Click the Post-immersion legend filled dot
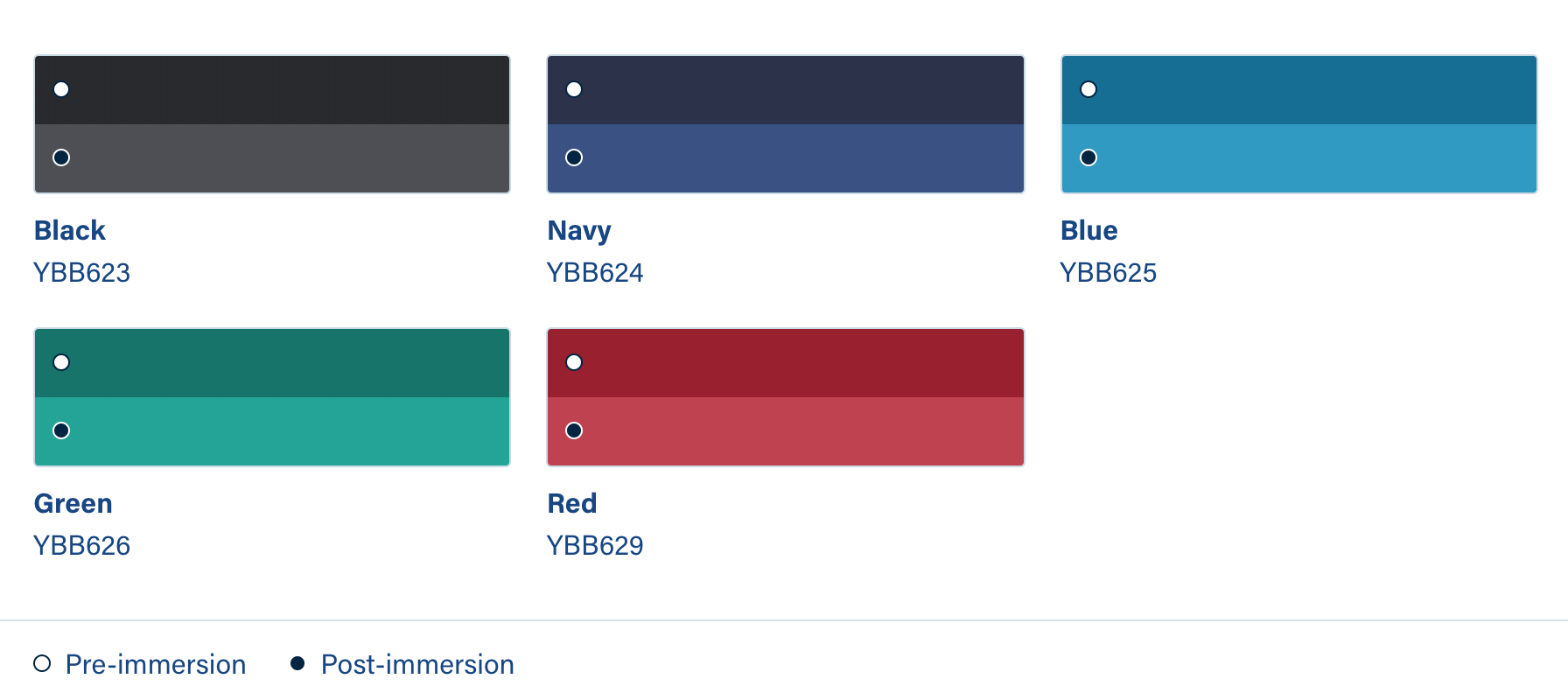Screen dimensions: 1568x700 click(x=297, y=664)
